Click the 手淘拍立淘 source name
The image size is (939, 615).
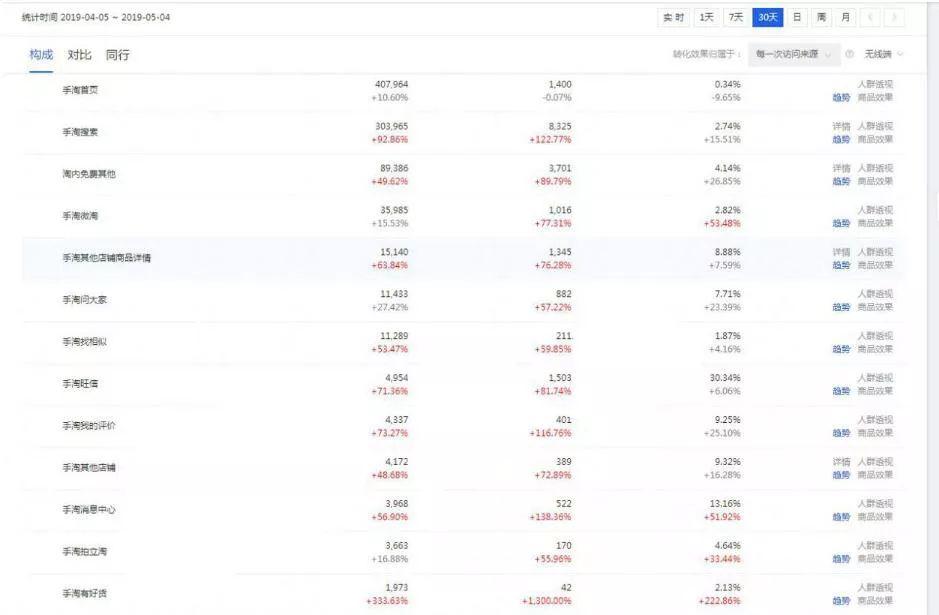coord(84,551)
